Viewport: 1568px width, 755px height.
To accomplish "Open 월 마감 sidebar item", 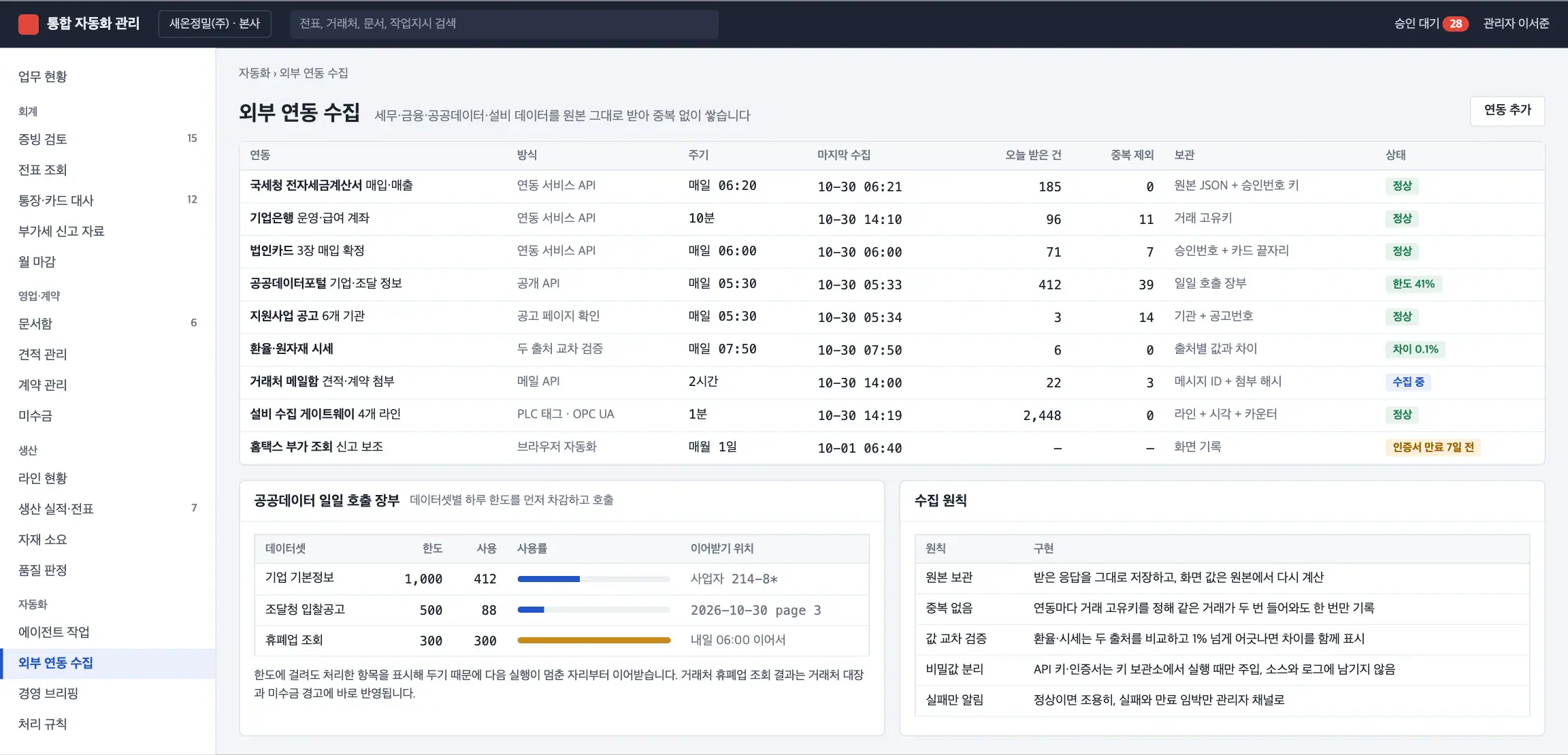I will [108, 261].
